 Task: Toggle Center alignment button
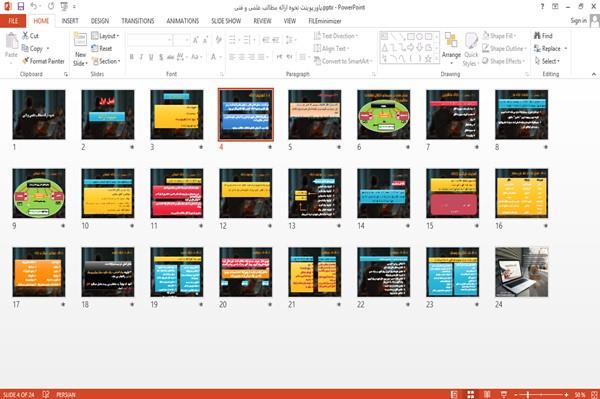(x=241, y=57)
